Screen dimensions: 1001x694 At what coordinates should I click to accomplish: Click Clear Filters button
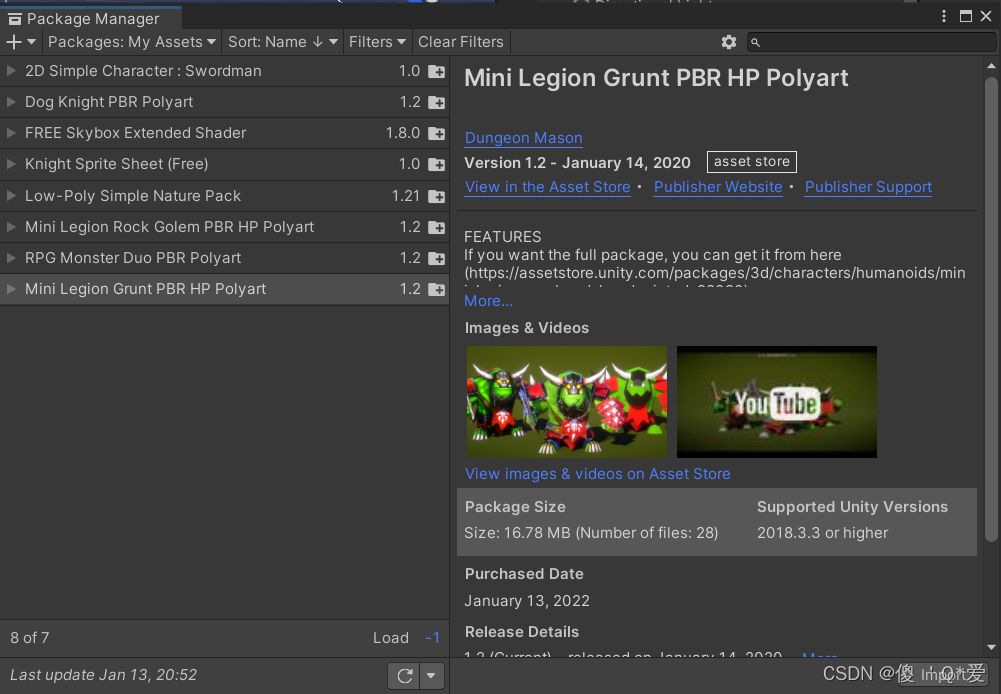tap(461, 42)
